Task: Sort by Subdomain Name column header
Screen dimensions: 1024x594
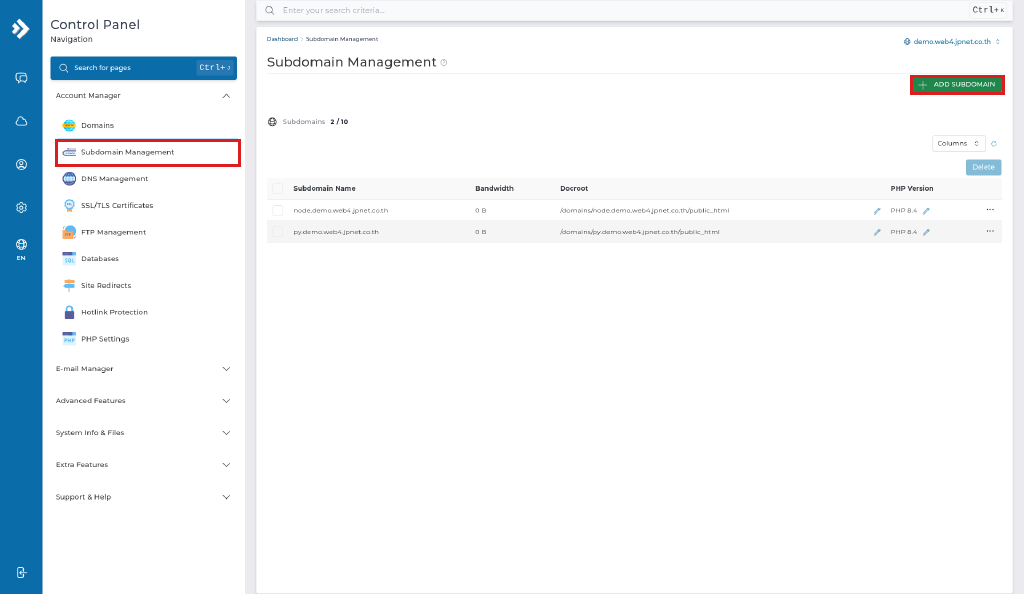Action: (x=325, y=189)
